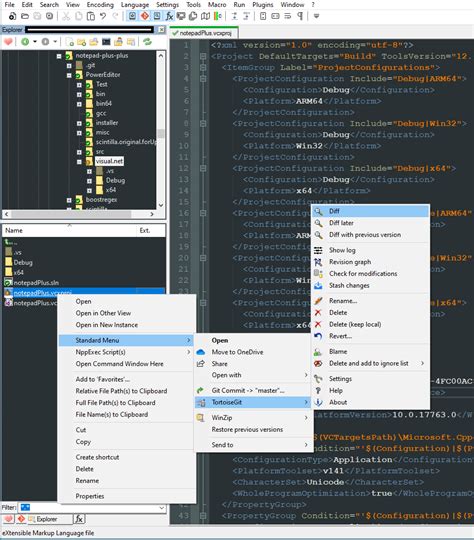Open the Macro menu
This screenshot has height=540, width=474.
[217, 5]
